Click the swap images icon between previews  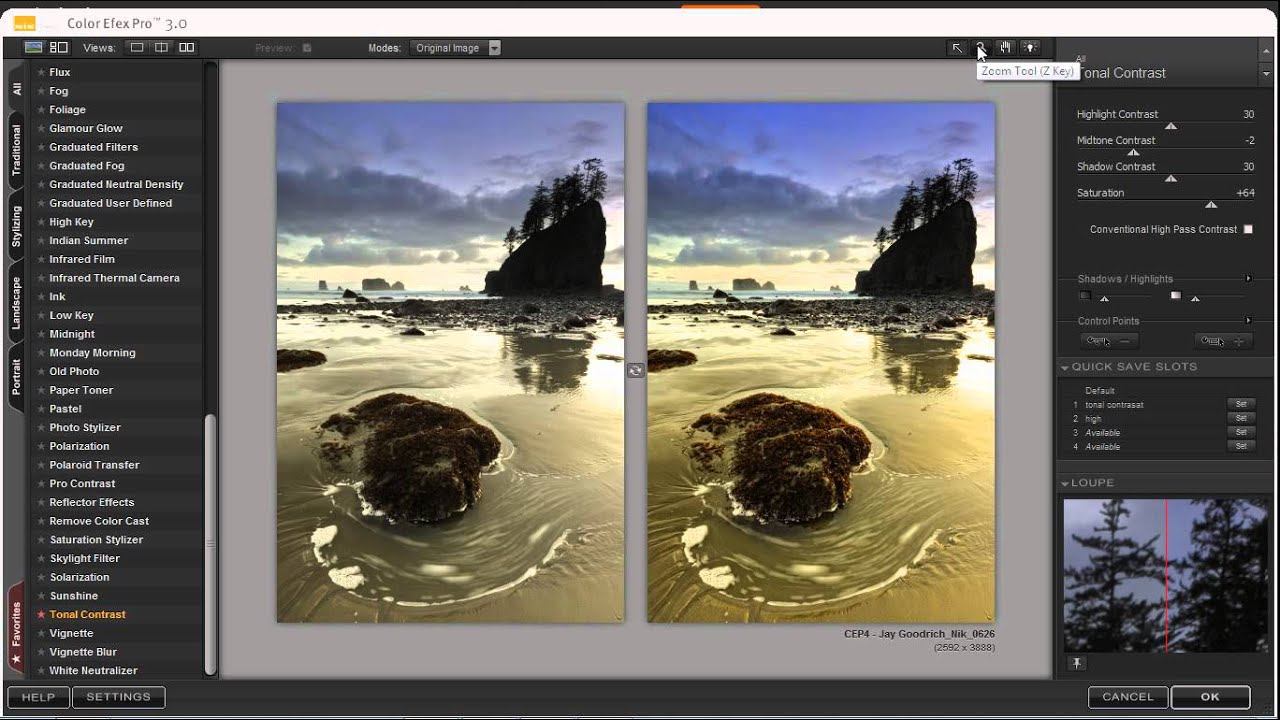(x=635, y=371)
